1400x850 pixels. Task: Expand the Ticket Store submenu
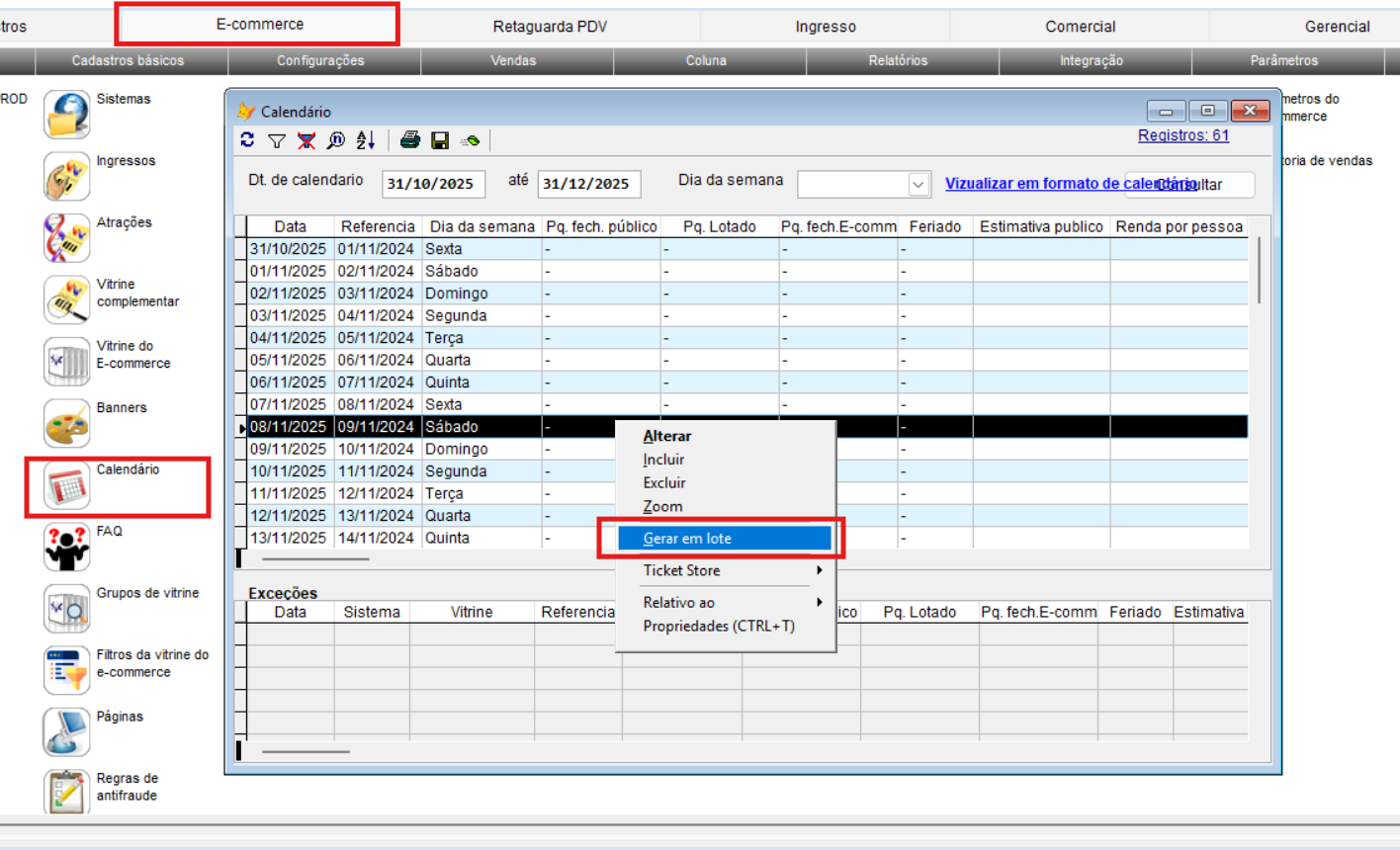pos(731,570)
